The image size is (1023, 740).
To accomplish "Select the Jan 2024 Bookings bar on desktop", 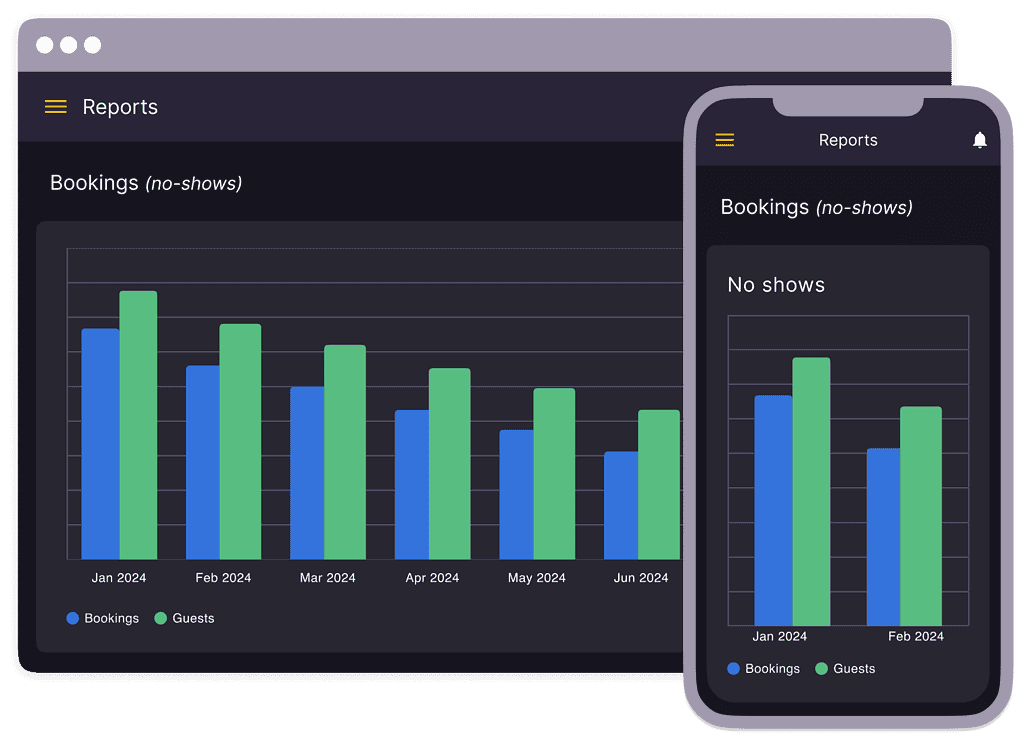I will 100,444.
